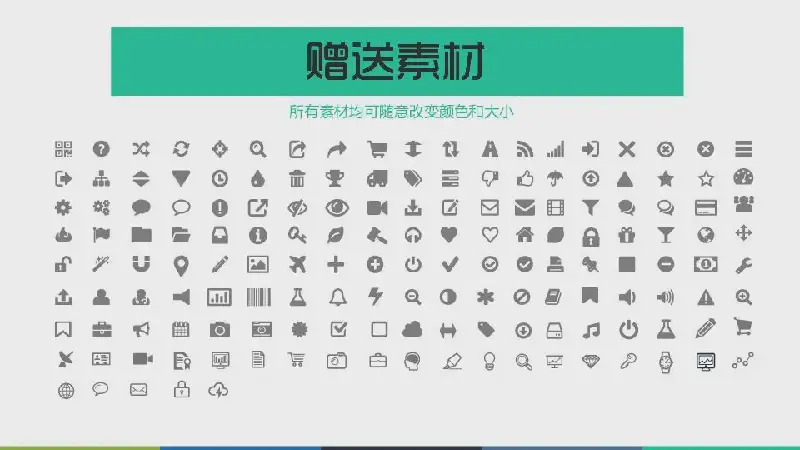800x450 pixels.
Task: Select the magnet icon
Action: coord(141,264)
